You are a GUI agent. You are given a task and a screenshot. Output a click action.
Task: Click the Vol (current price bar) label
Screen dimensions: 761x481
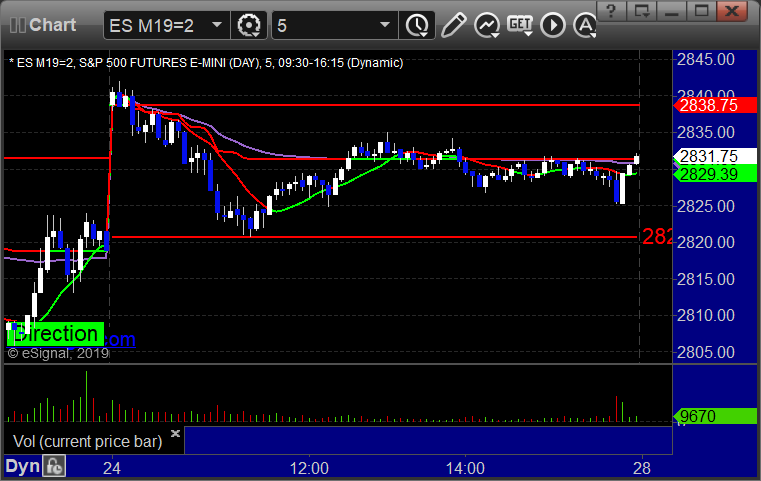(87, 441)
